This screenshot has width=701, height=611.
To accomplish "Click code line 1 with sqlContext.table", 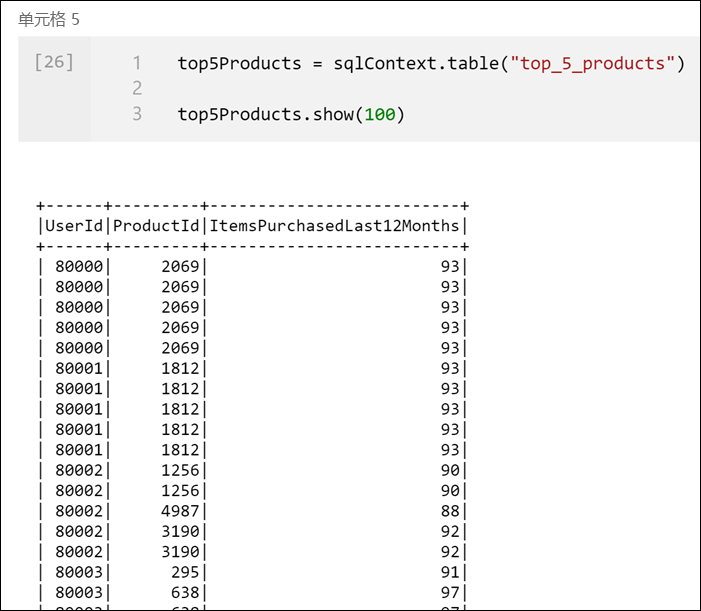I will 431,63.
